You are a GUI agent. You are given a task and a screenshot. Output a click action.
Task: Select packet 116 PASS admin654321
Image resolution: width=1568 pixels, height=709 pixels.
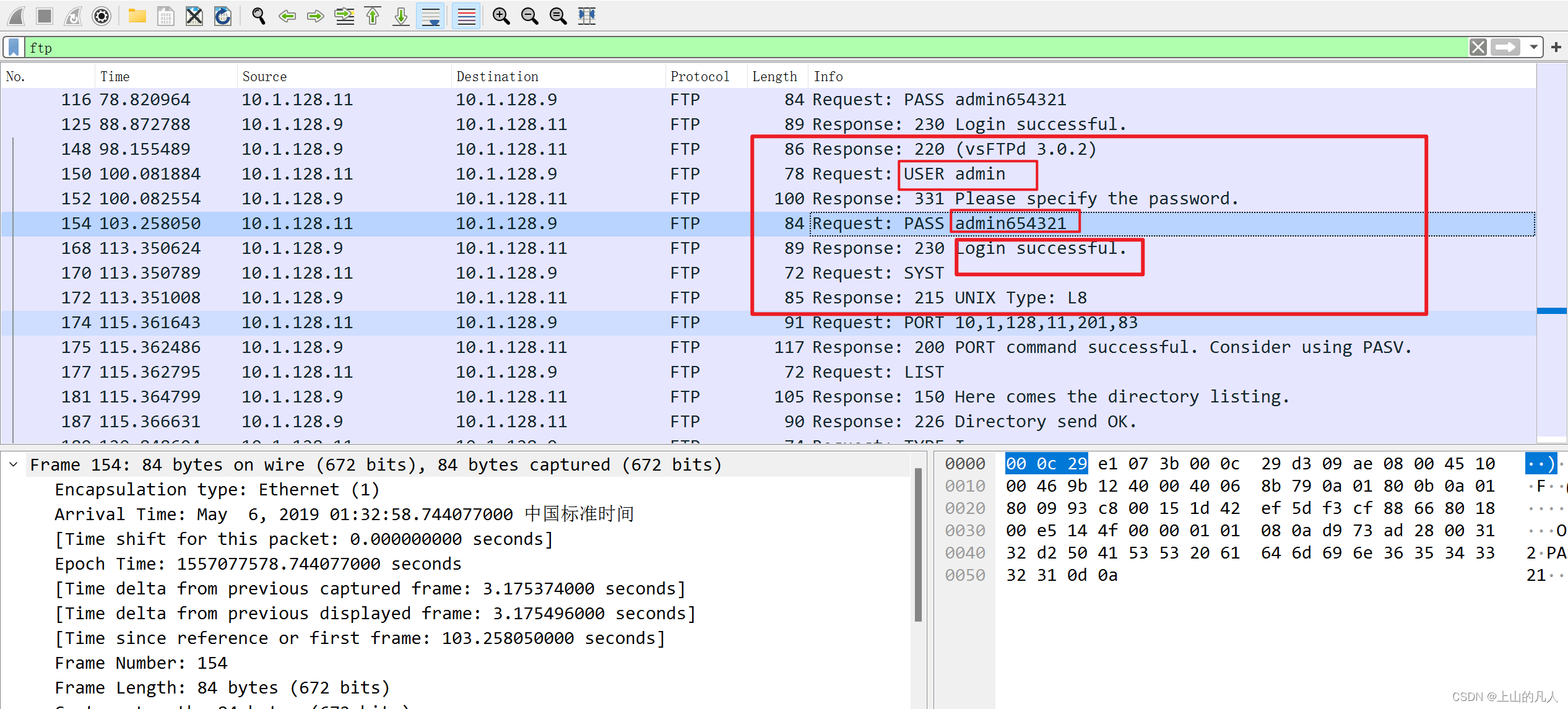pos(768,100)
